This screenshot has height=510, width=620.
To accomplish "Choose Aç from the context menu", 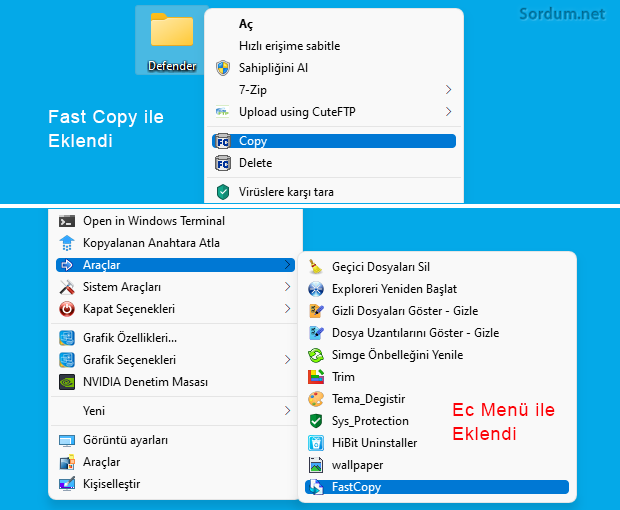I will (x=334, y=24).
